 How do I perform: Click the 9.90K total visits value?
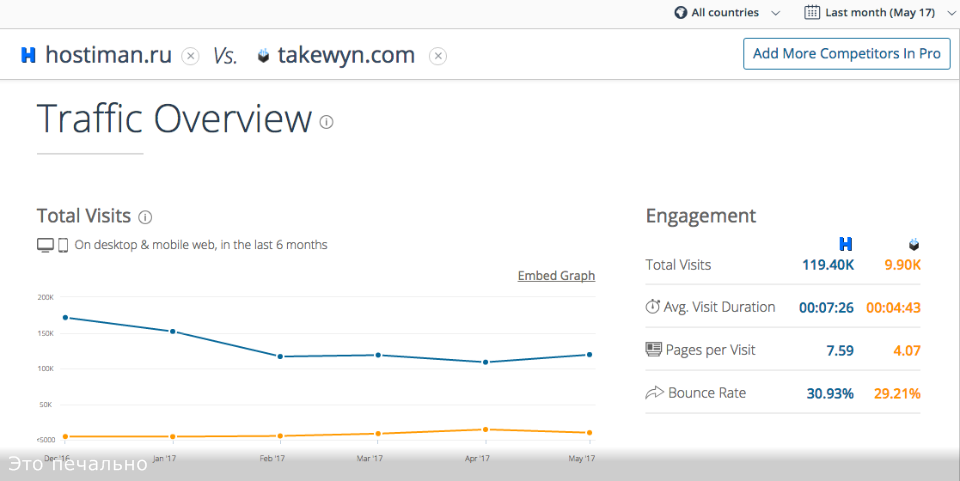click(x=902, y=265)
